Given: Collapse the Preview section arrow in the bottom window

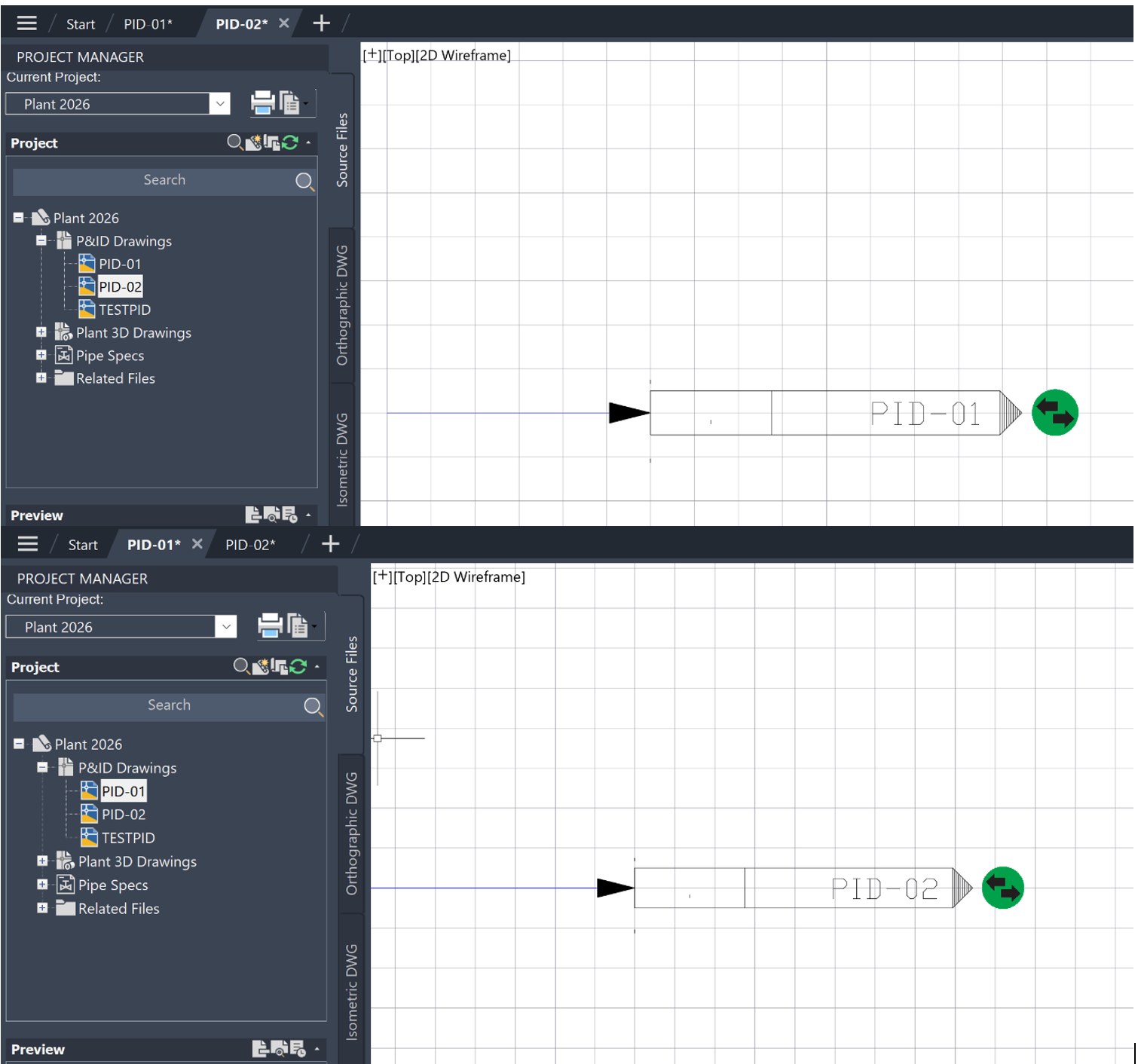Looking at the screenshot, I should (317, 1048).
